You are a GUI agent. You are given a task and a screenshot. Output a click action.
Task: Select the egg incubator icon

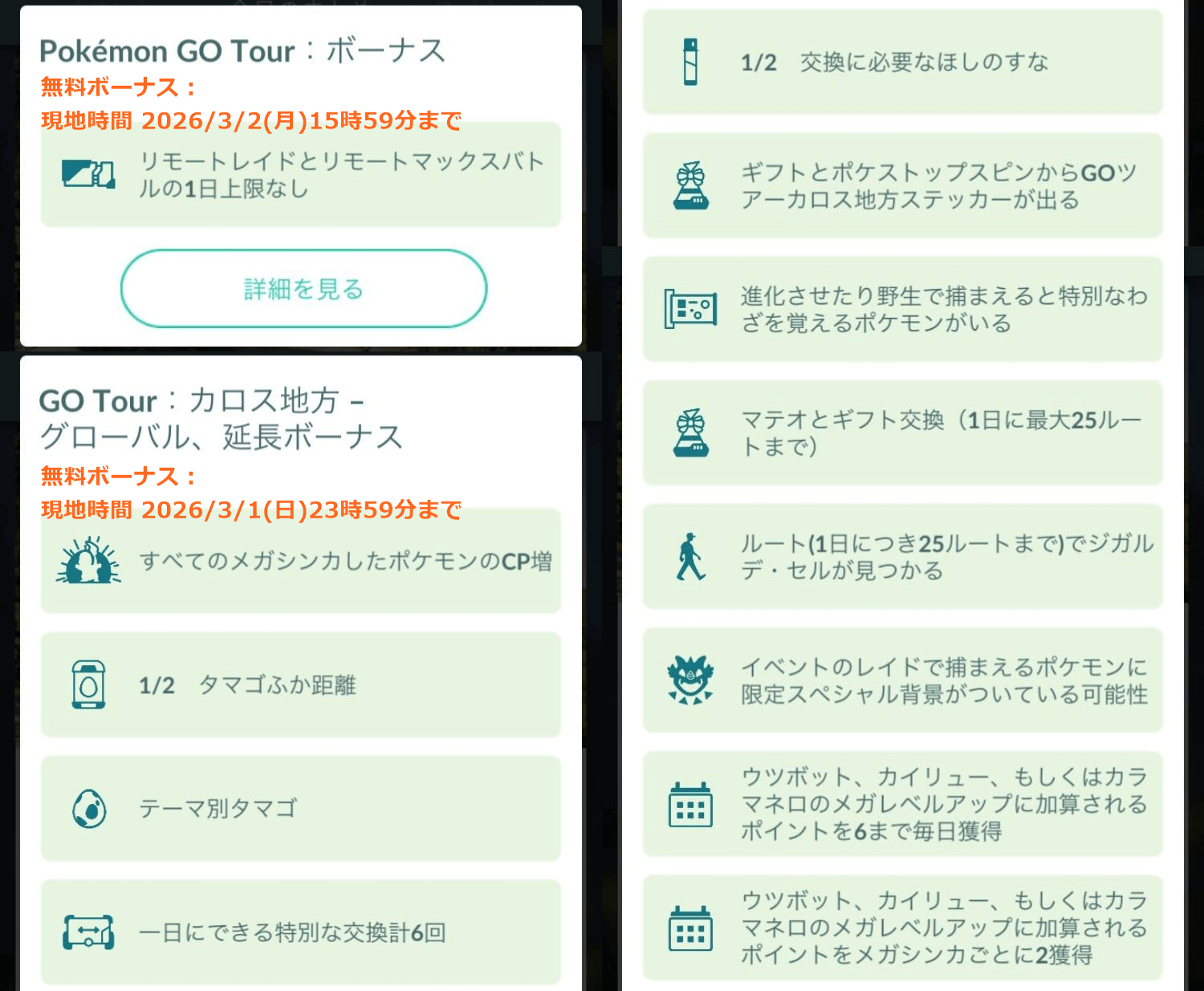point(88,684)
